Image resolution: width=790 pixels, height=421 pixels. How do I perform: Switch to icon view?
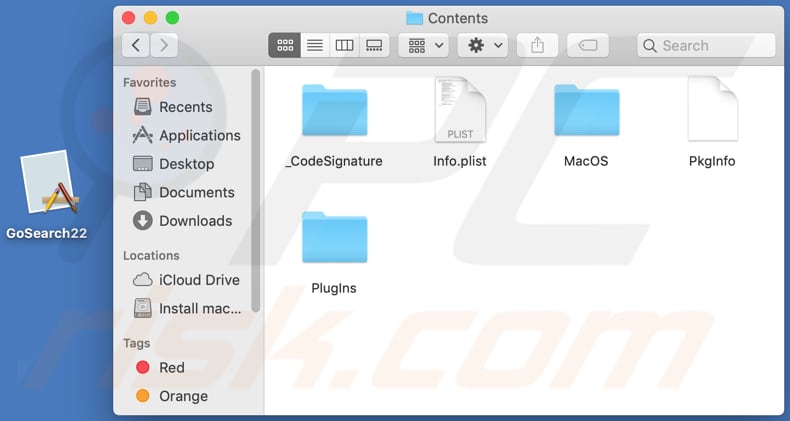285,45
